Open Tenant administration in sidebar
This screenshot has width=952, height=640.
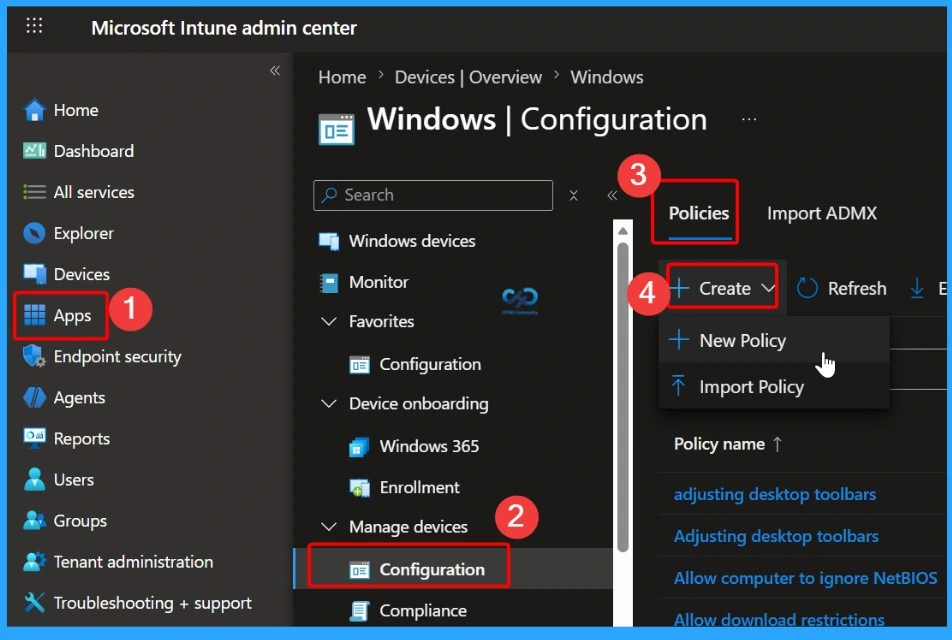(133, 562)
